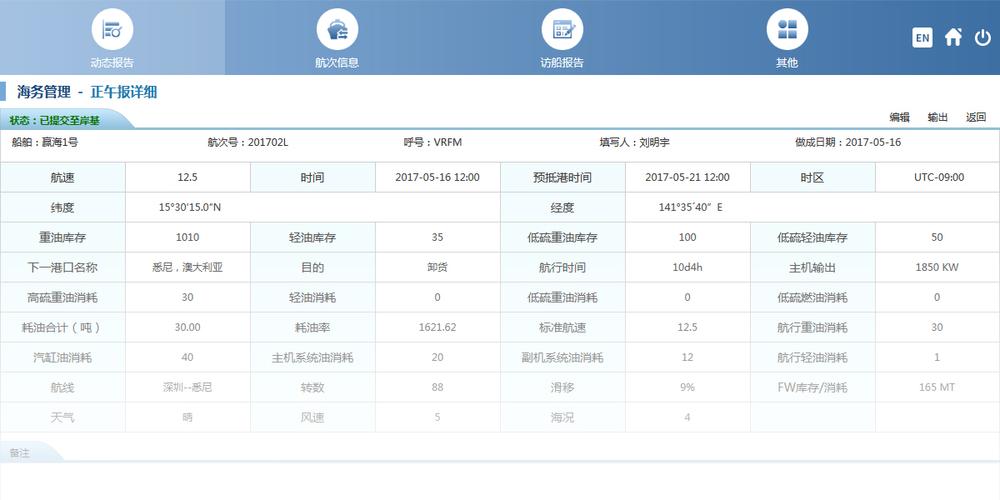This screenshot has width=1000, height=500.
Task: Click the 经度 label cell
Action: point(562,207)
